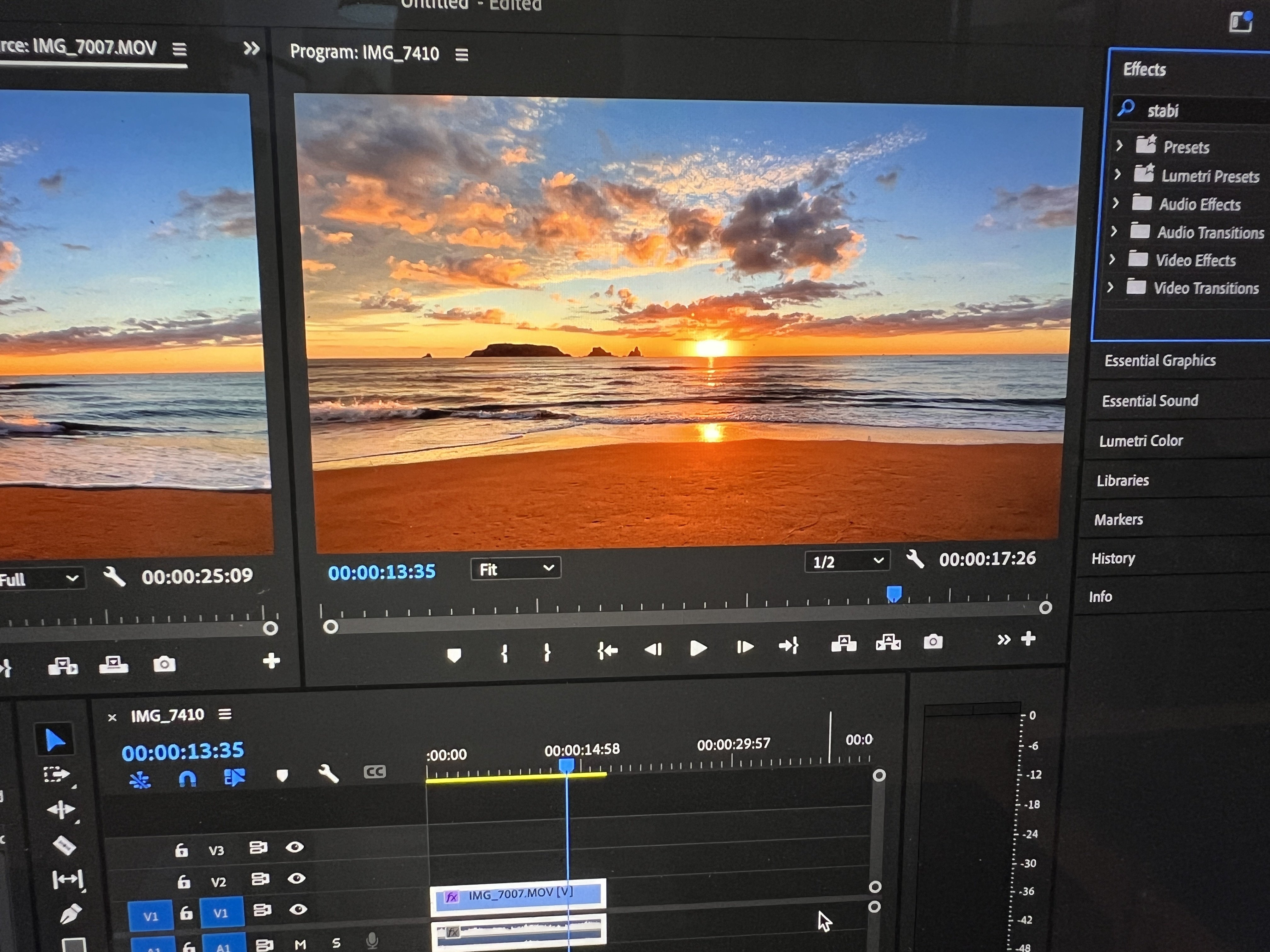
Task: Open the Libraries panel
Action: click(x=1123, y=480)
